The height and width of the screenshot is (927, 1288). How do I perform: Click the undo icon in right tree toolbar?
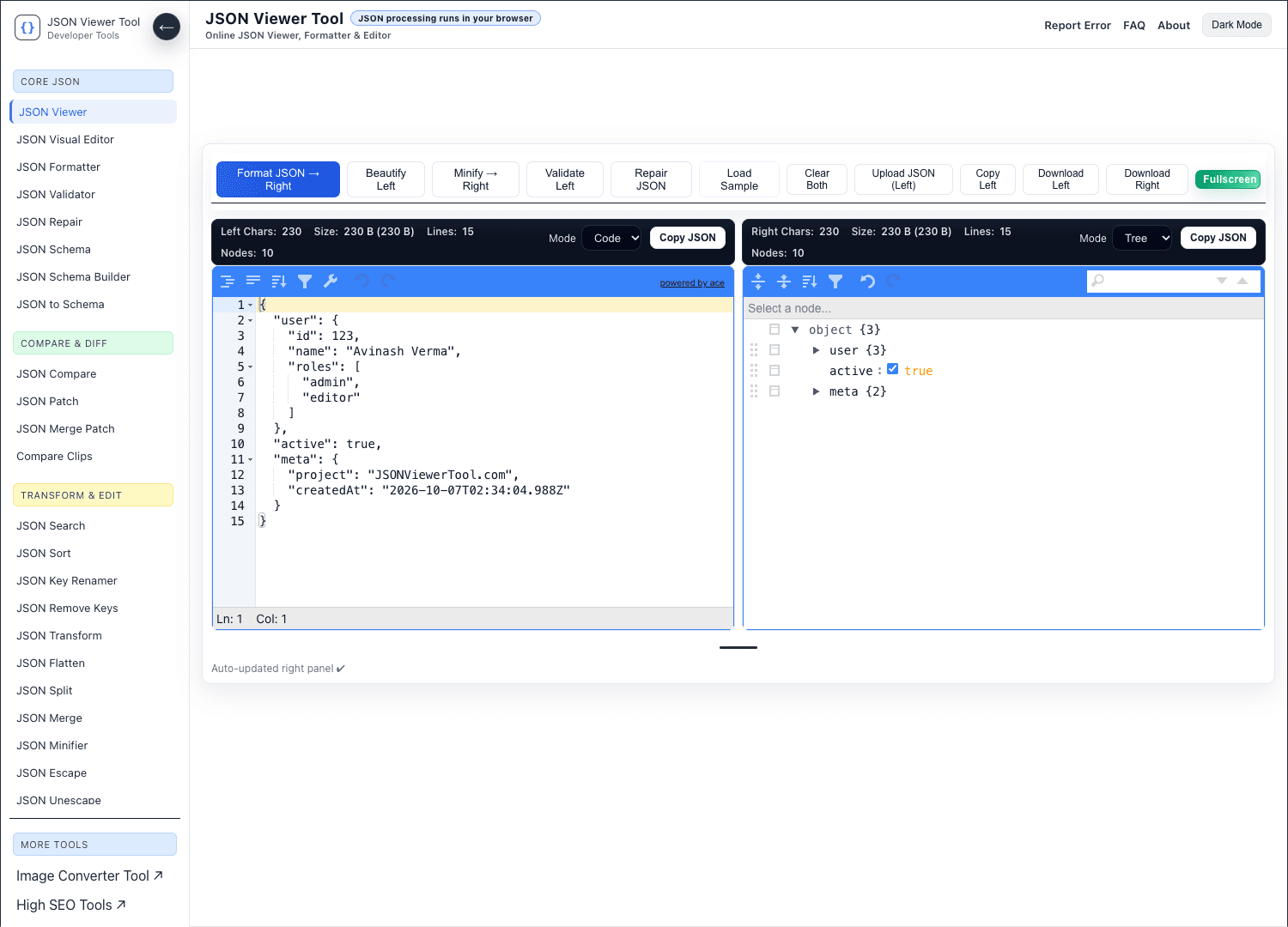pos(867,281)
